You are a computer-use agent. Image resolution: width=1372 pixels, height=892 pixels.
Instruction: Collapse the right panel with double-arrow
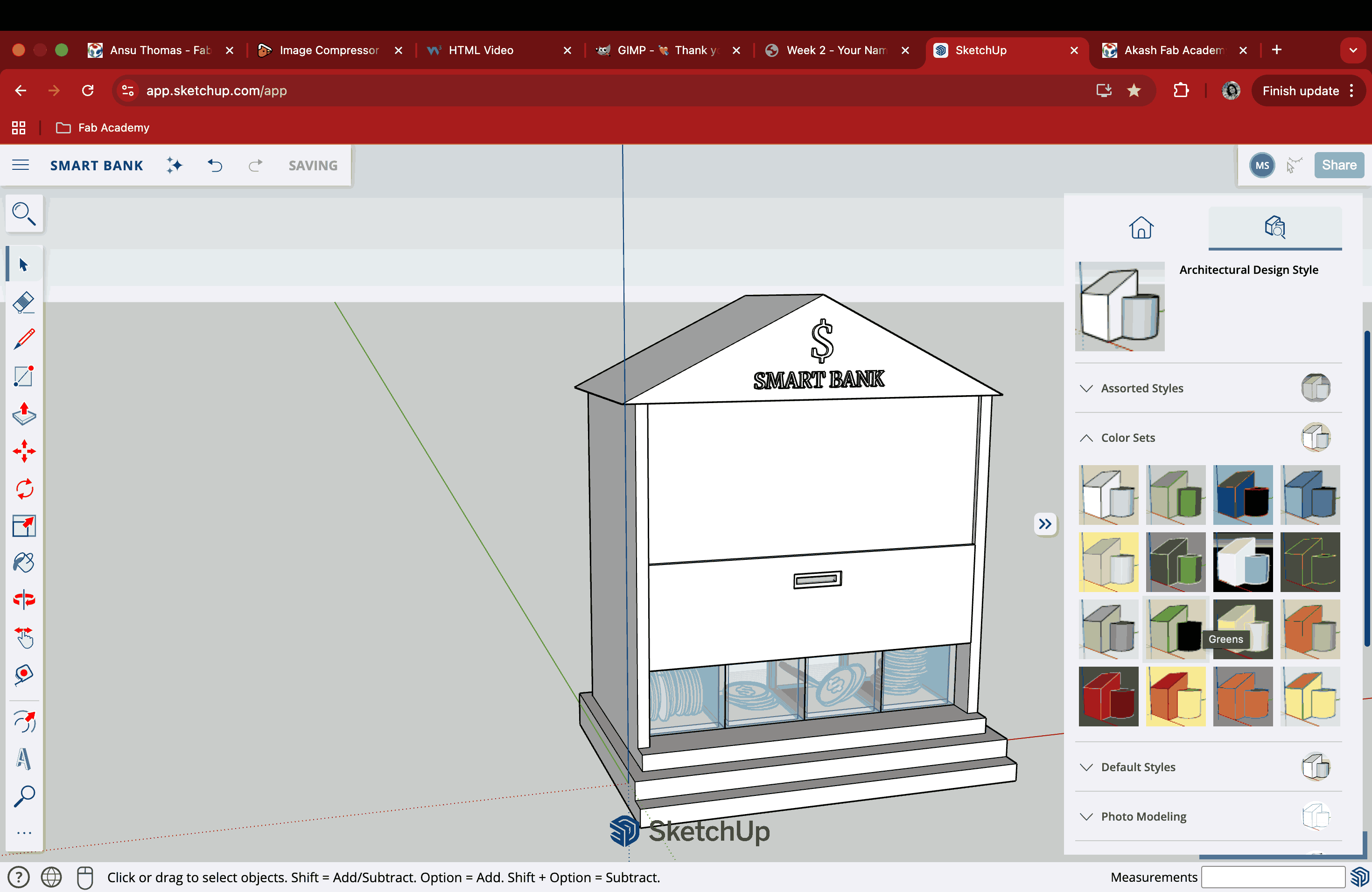pos(1044,524)
